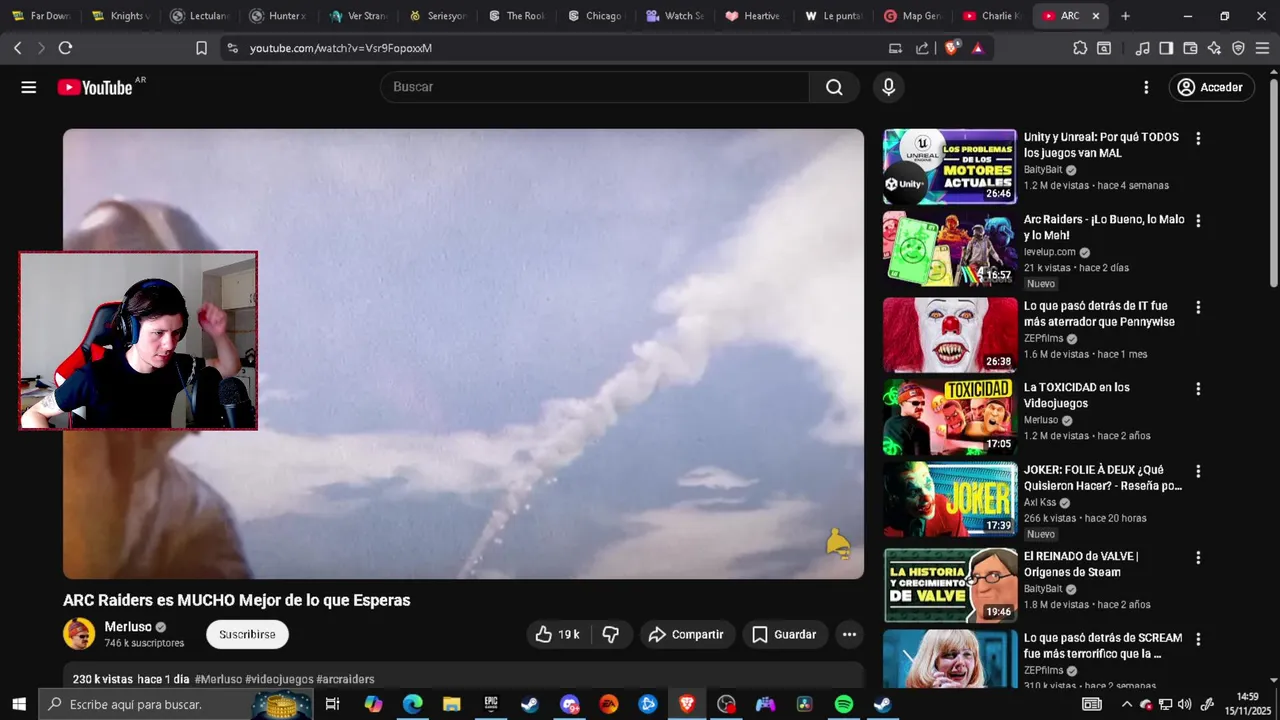Open Brave Shields lion icon
Viewport: 1280px width, 720px height.
tap(952, 48)
